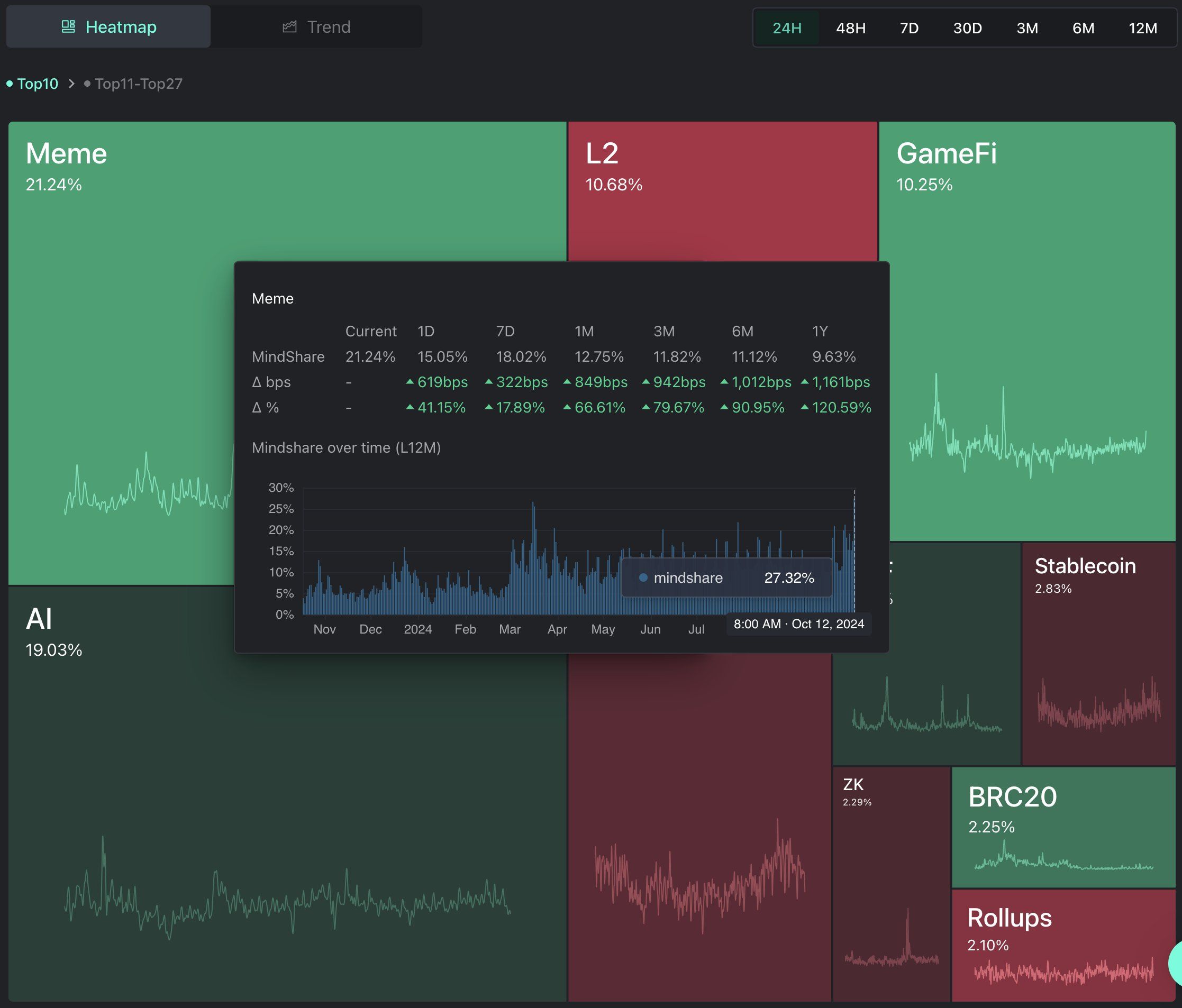Set time range to 30D
1182x1008 pixels.
pos(968,28)
